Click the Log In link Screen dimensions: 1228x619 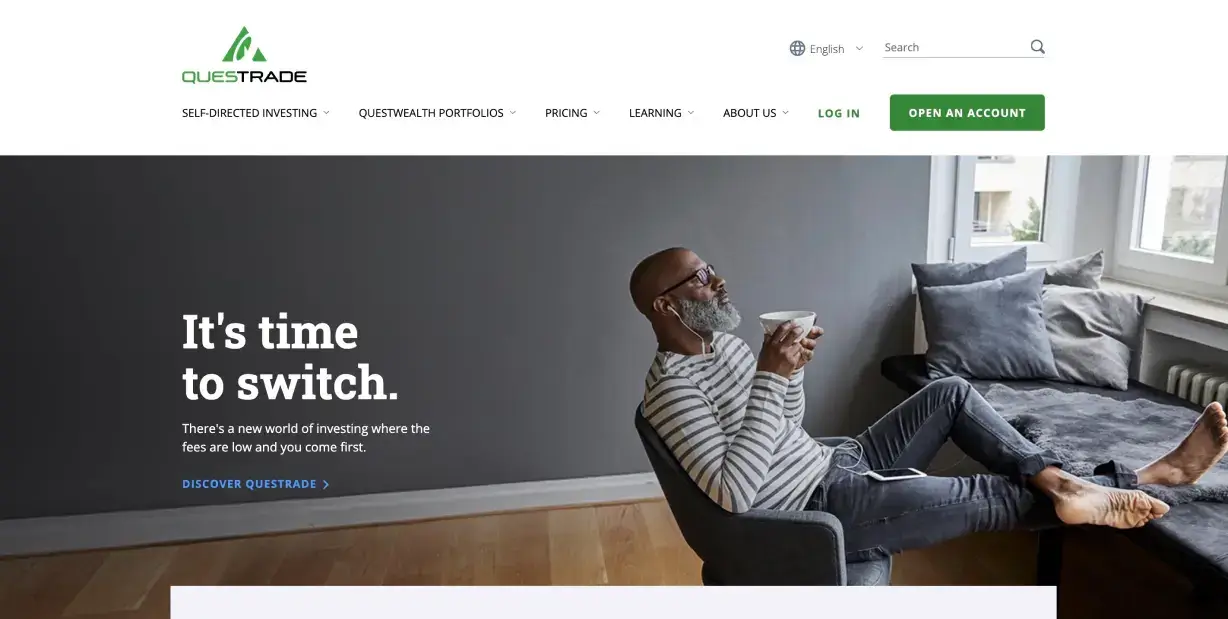coord(839,113)
